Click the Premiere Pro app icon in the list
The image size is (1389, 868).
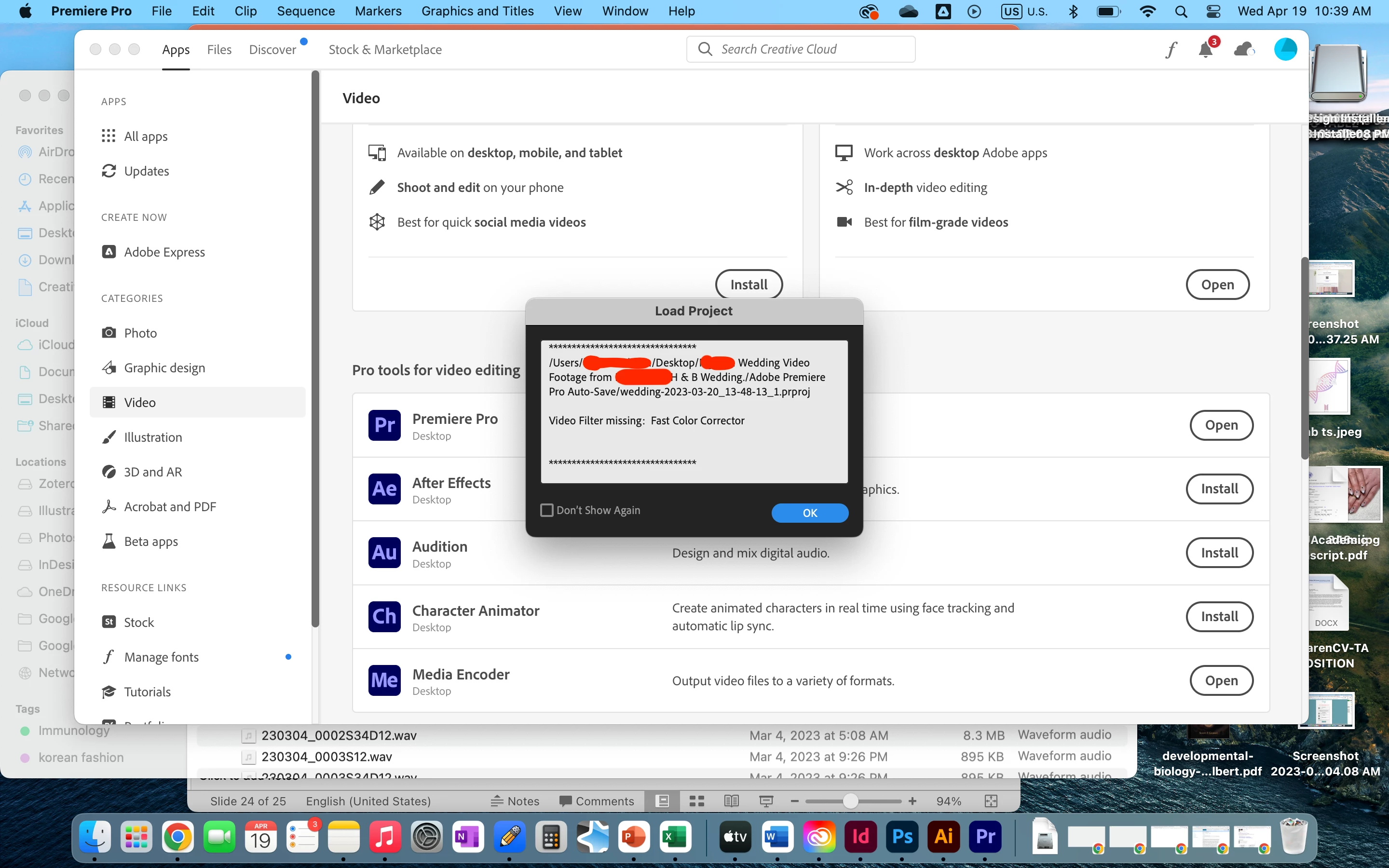(384, 425)
